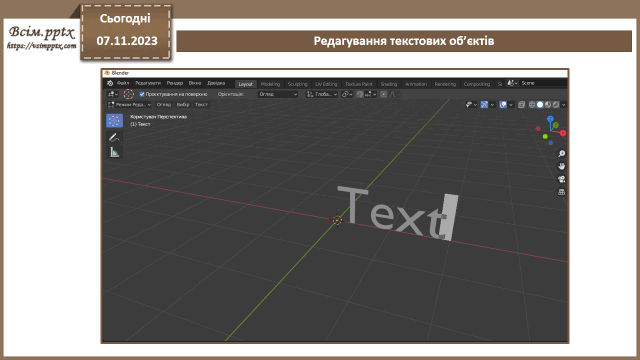640x360 pixels.
Task: Select material preview shading
Action: point(548,105)
